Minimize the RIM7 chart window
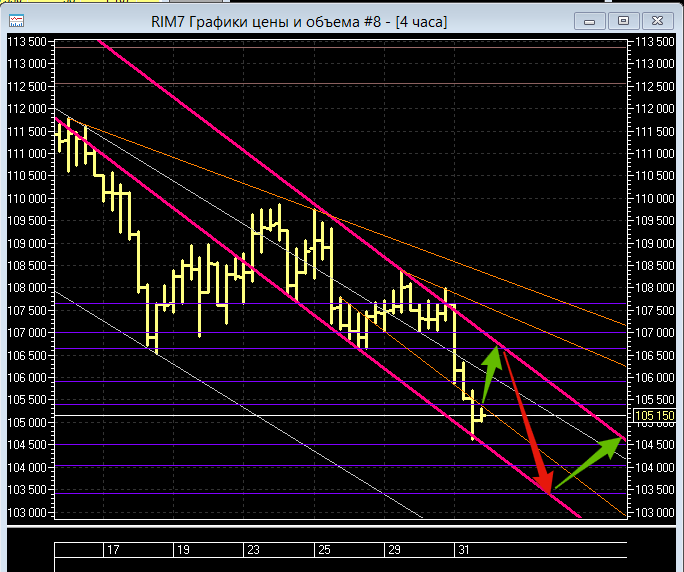The height and width of the screenshot is (572, 684). [x=589, y=21]
